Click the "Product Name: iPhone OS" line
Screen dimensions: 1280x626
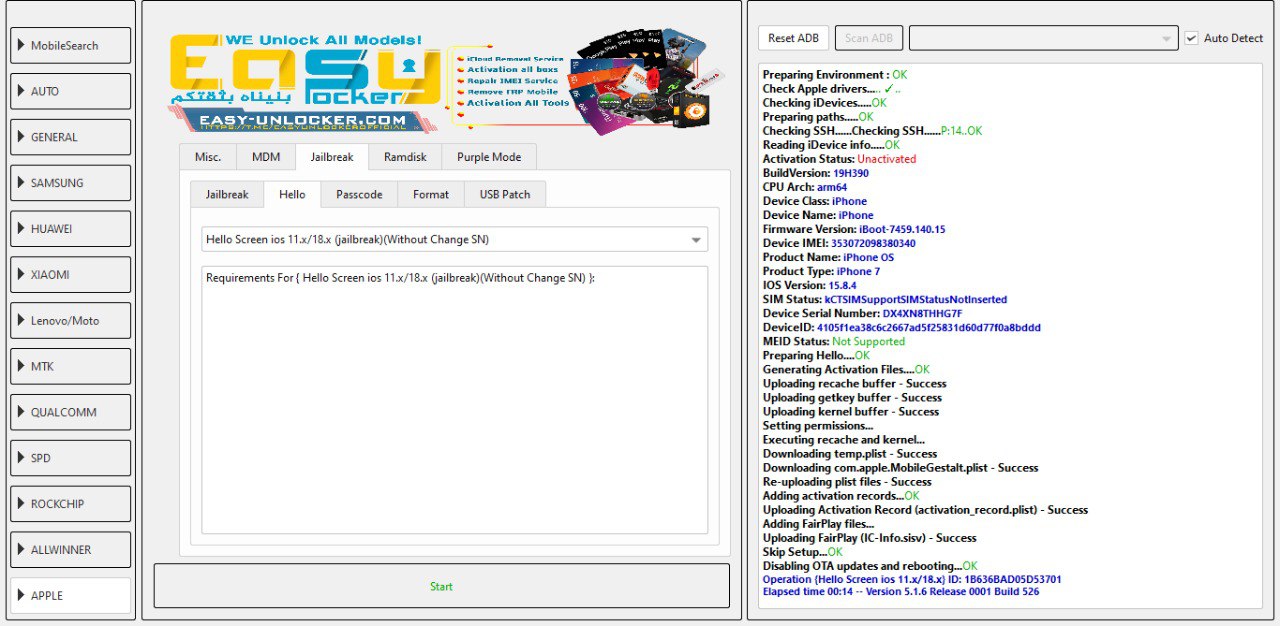tap(828, 257)
